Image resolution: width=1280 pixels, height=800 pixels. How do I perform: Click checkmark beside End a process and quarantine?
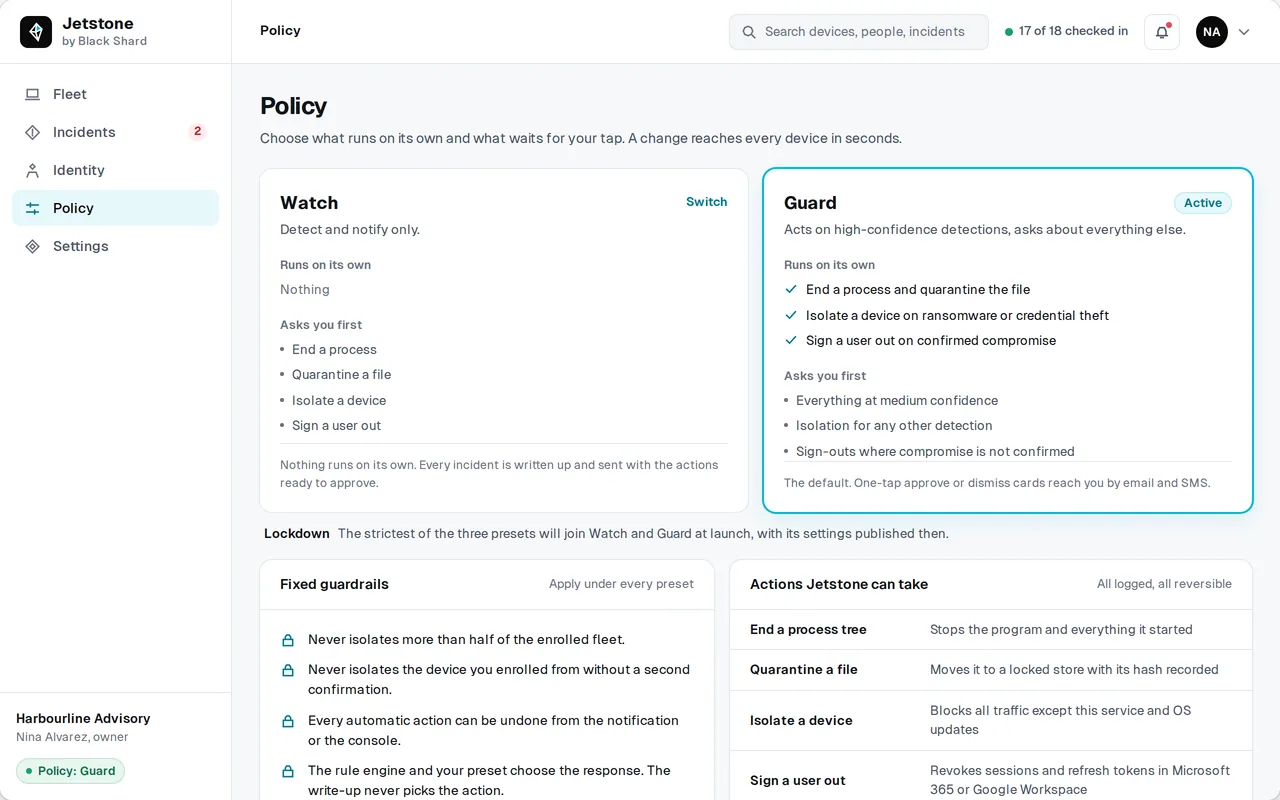point(791,289)
